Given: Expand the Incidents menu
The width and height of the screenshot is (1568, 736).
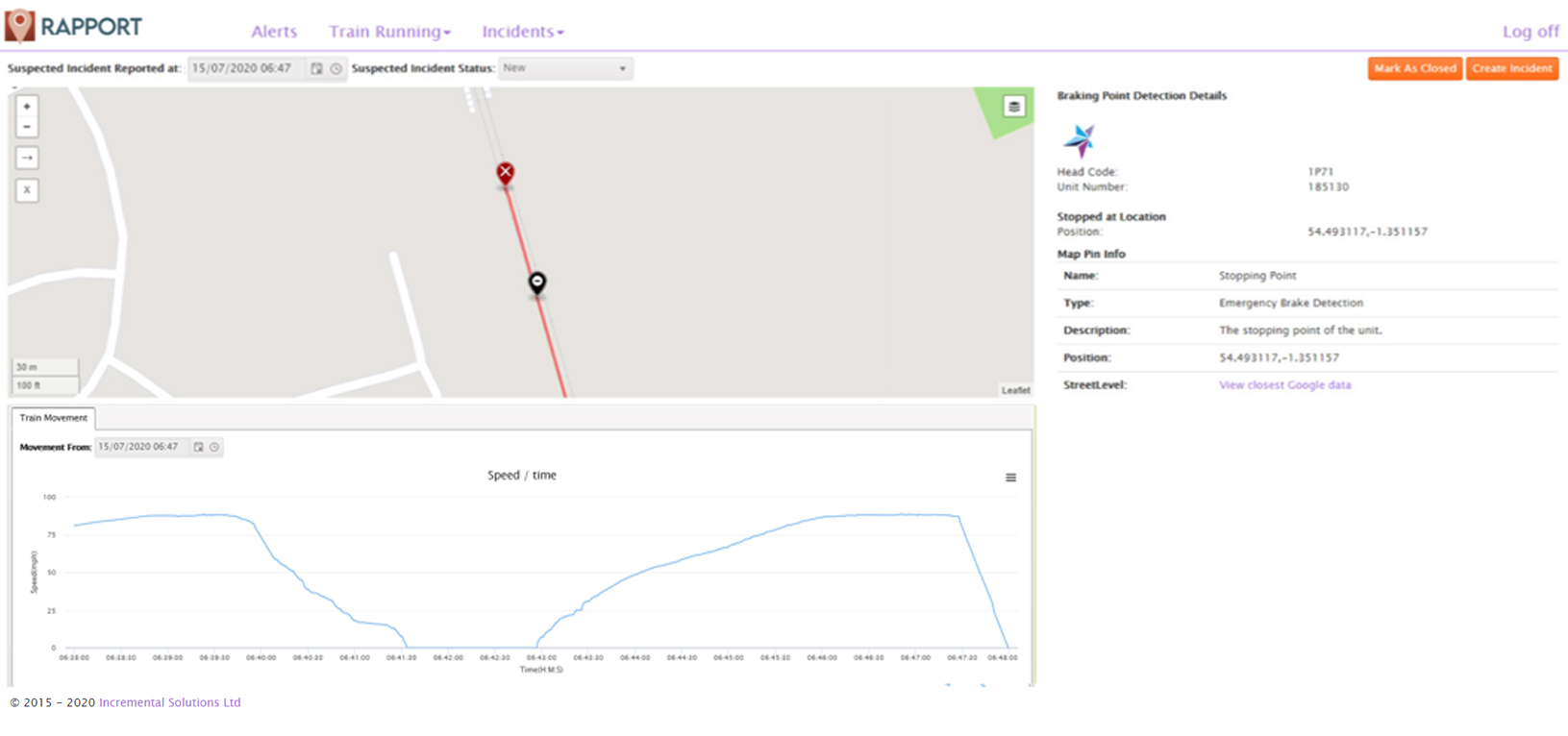Looking at the screenshot, I should pyautogui.click(x=522, y=32).
